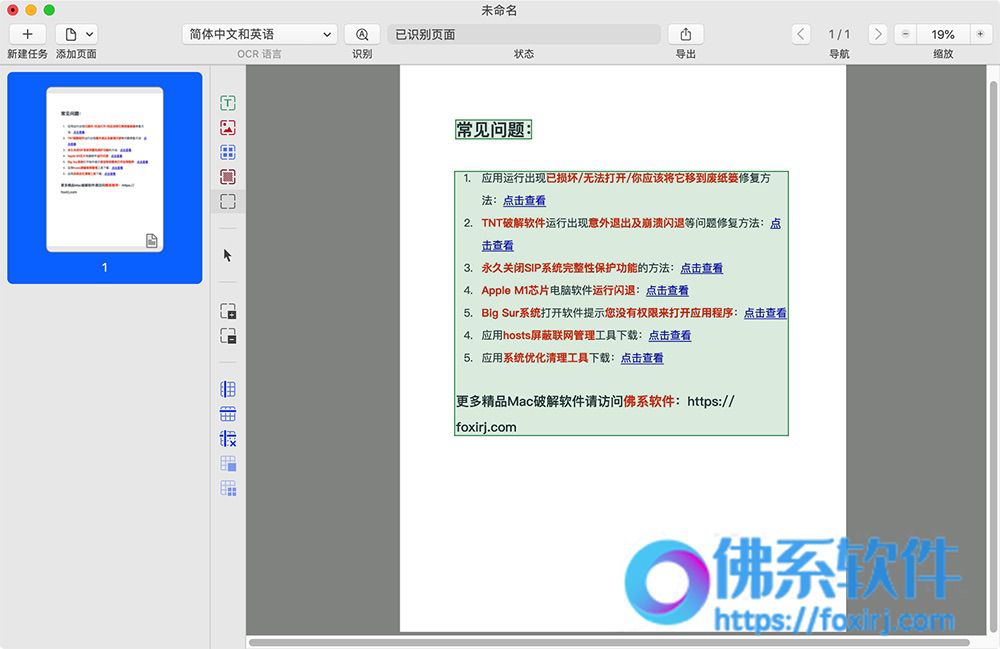Zoom out with the minus button
The width and height of the screenshot is (1000, 649).
click(x=905, y=34)
